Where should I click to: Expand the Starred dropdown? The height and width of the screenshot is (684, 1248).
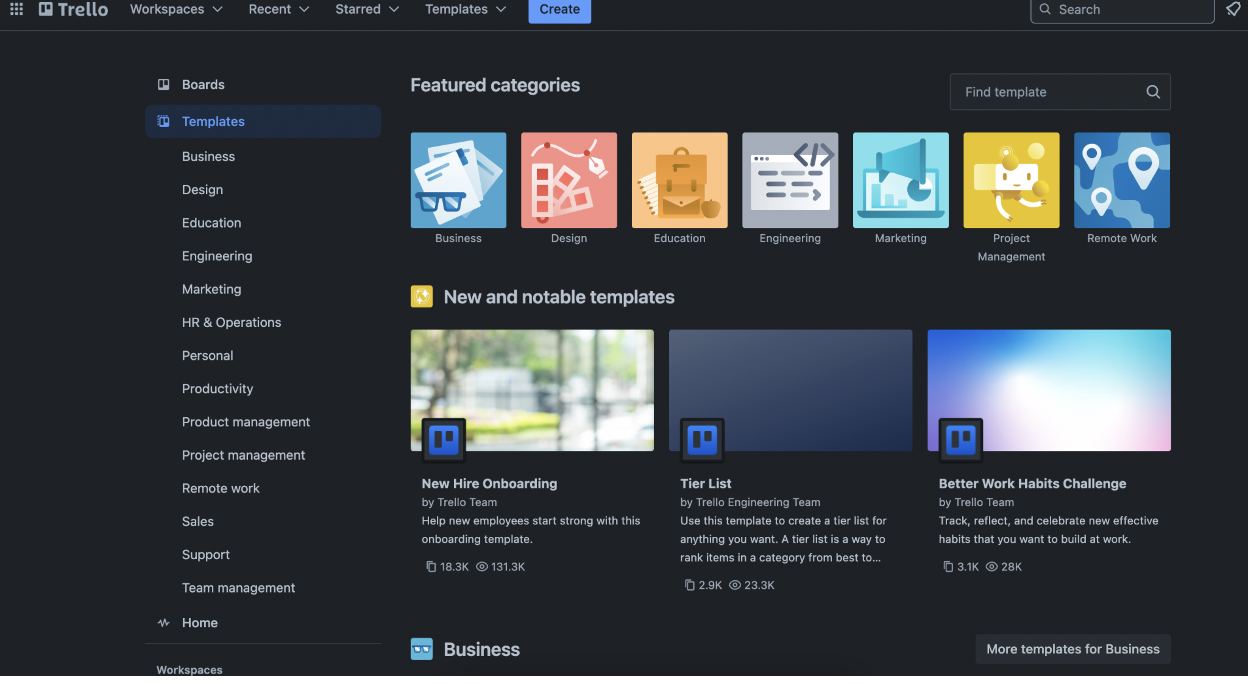[367, 9]
